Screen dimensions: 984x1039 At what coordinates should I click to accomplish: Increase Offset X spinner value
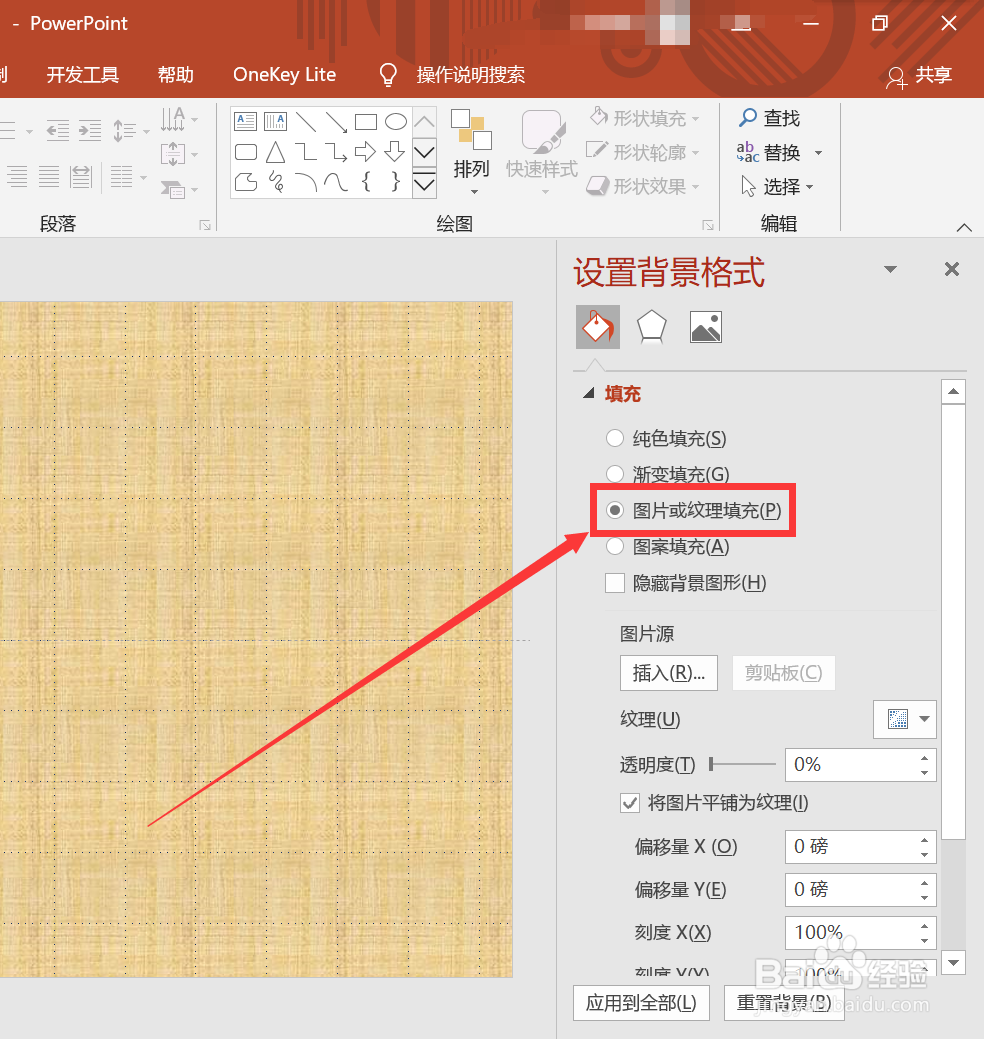pyautogui.click(x=924, y=840)
